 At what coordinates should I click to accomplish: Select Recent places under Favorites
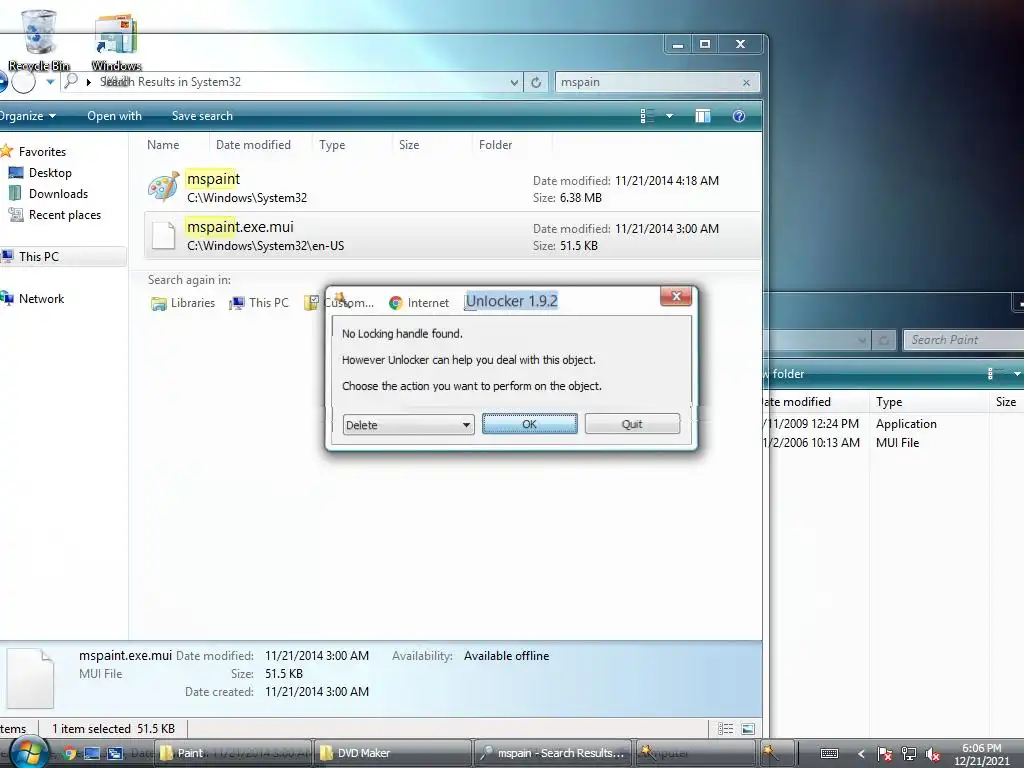[64, 215]
